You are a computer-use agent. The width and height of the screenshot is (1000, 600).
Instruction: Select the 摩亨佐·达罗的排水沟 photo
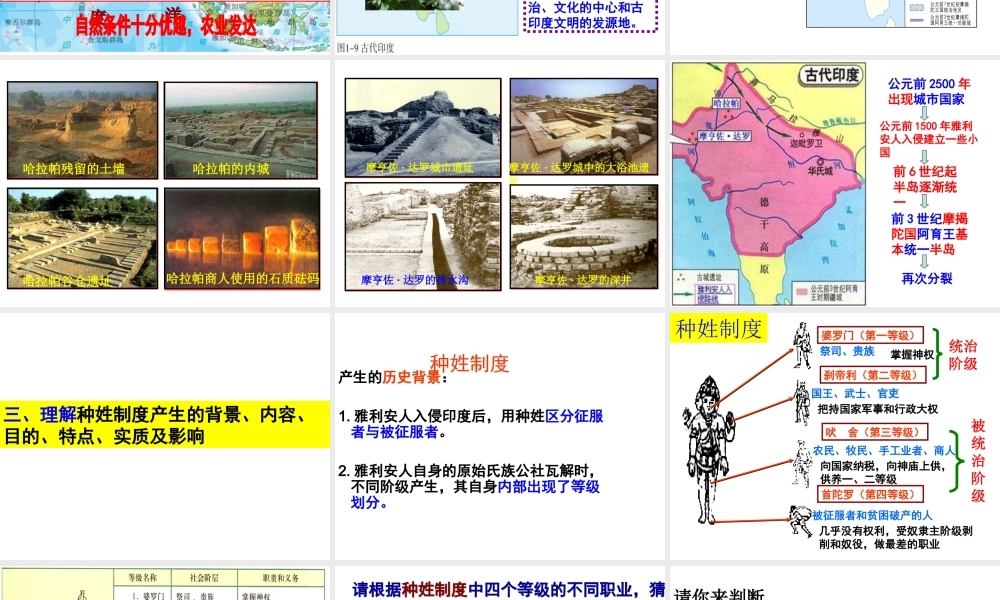tap(423, 237)
